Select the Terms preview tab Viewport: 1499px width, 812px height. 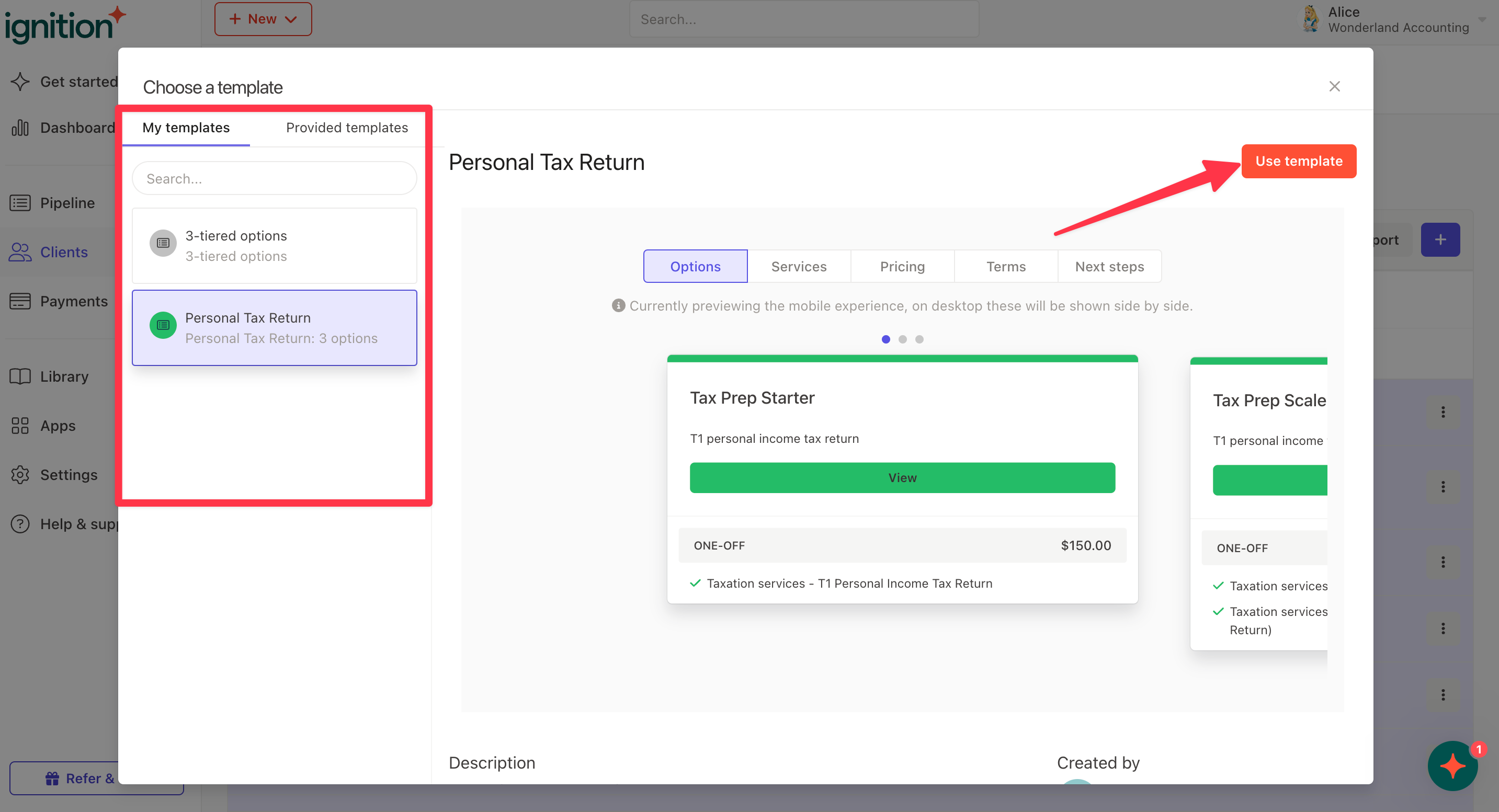[x=1006, y=267]
